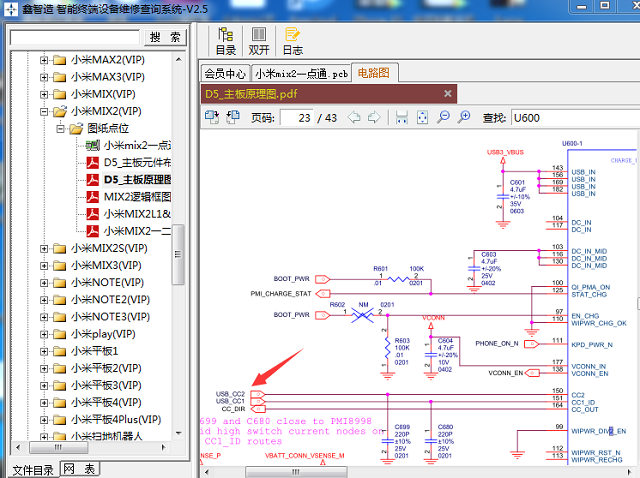Select the 小米平板4(VIP) tree item

click(x=106, y=402)
